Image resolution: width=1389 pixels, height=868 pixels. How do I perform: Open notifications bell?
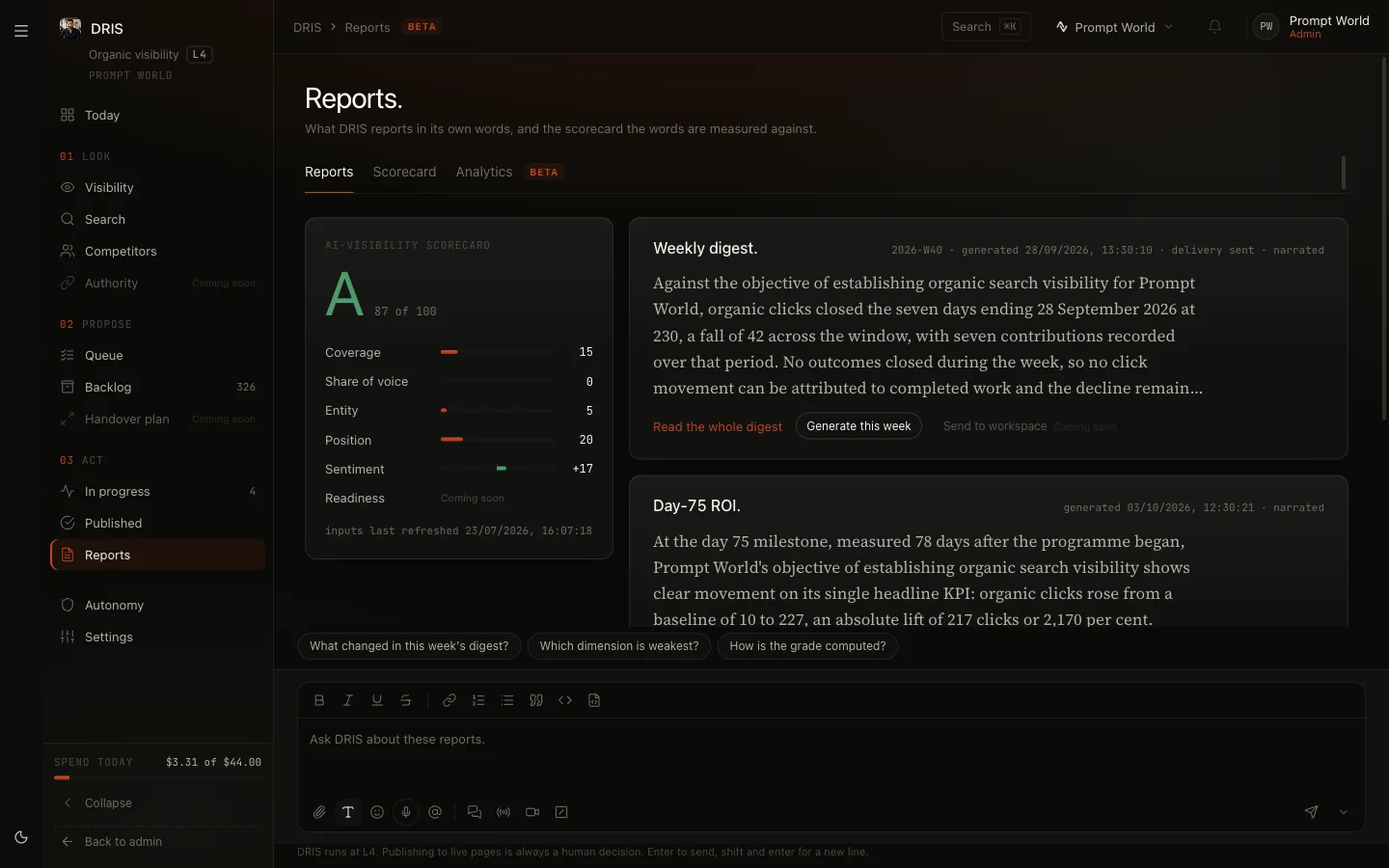click(1215, 27)
